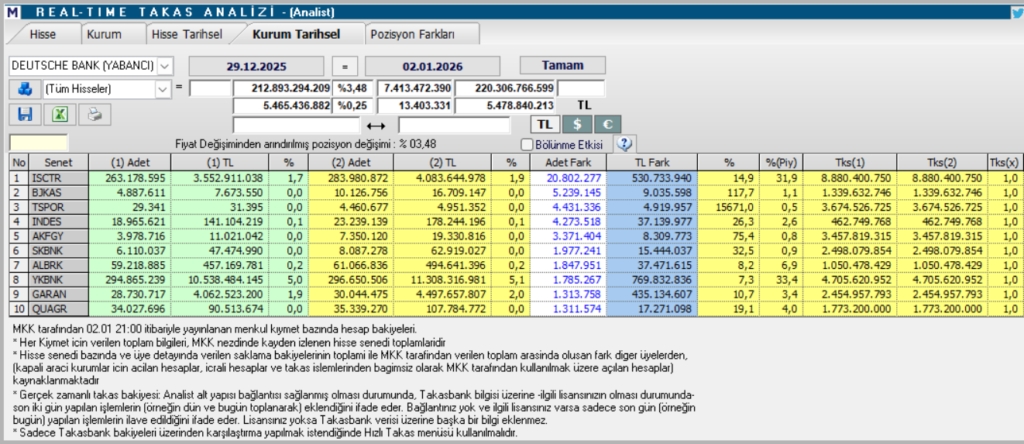This screenshot has width=1024, height=444.
Task: Sort by the Senet column header
Action: [58, 162]
